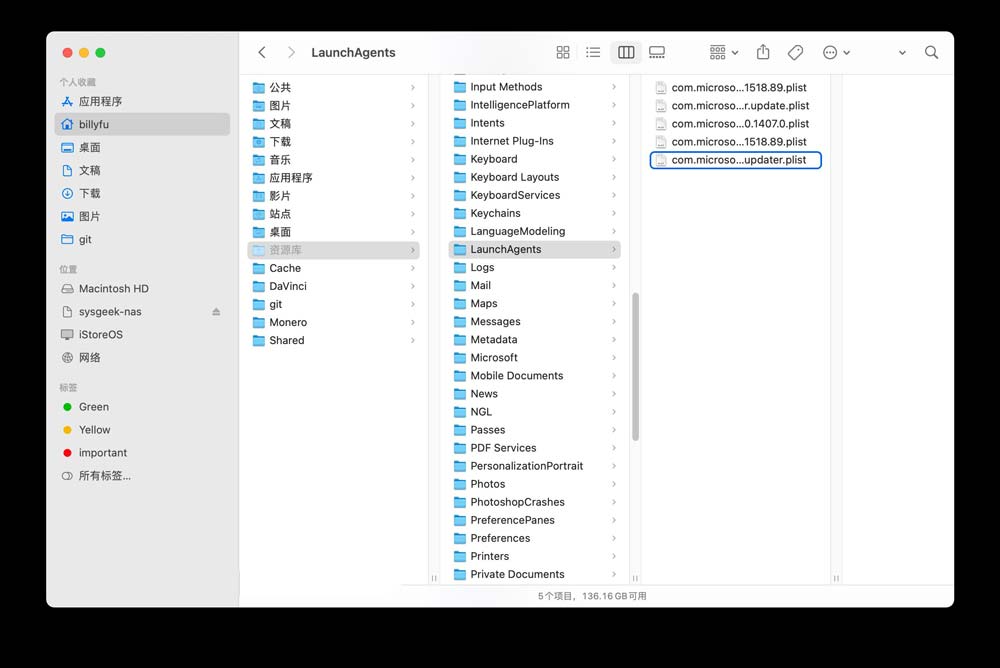Image resolution: width=1000 pixels, height=668 pixels.
Task: Click the Library column vertical scrollbar
Action: click(635, 367)
